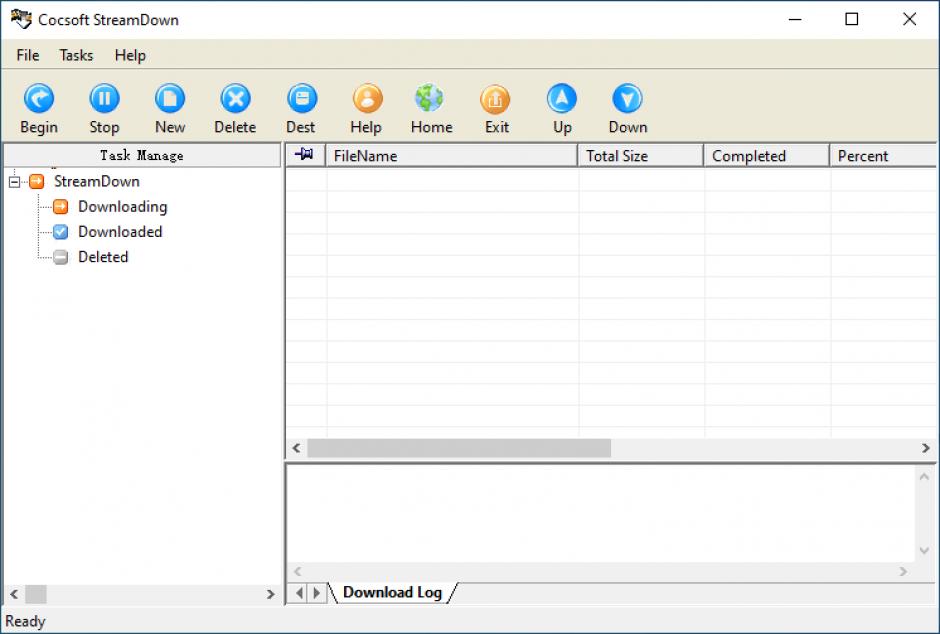Select the Downloading category
Image resolution: width=940 pixels, height=634 pixels.
[122, 206]
